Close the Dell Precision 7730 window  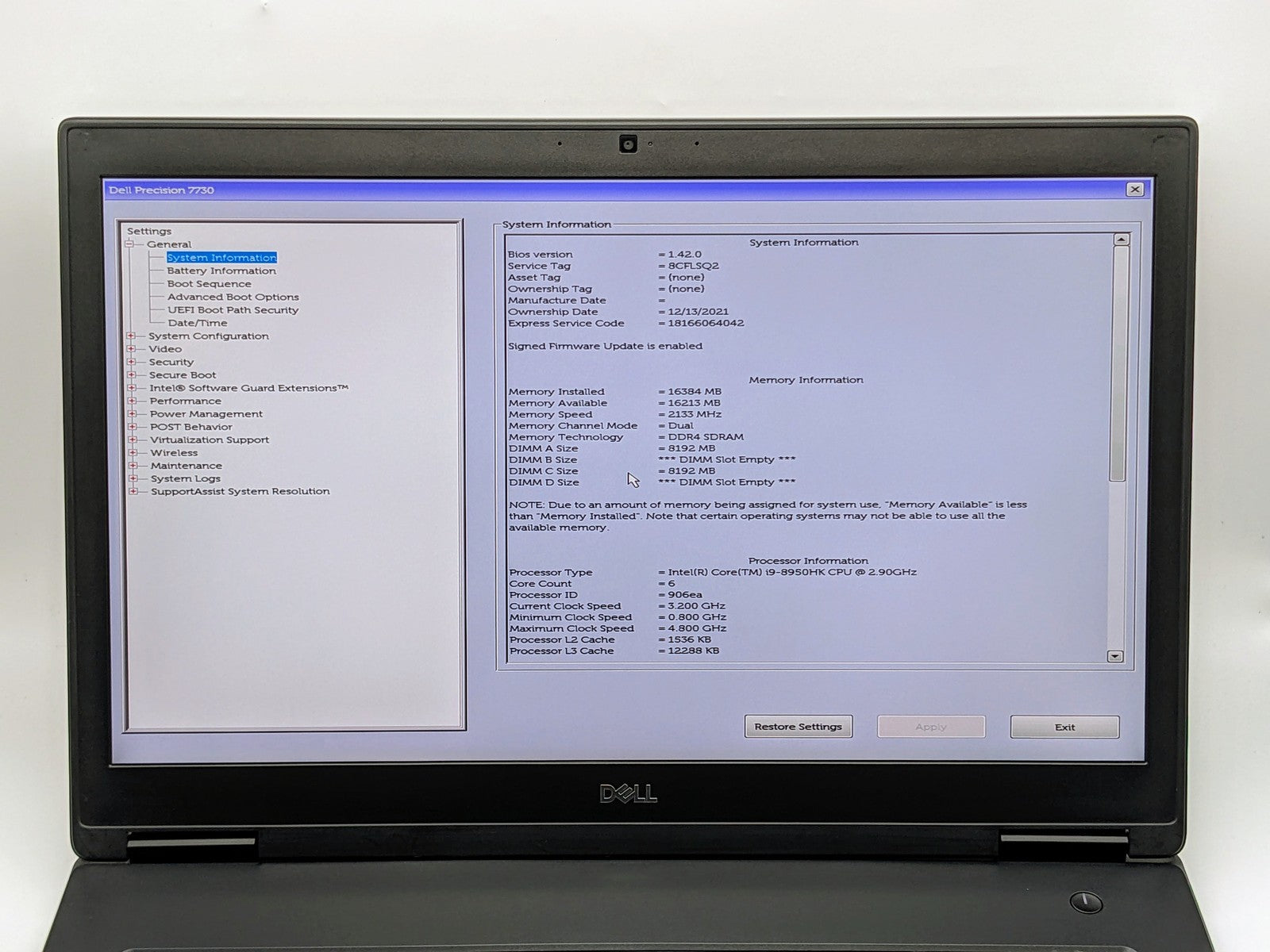click(1135, 190)
